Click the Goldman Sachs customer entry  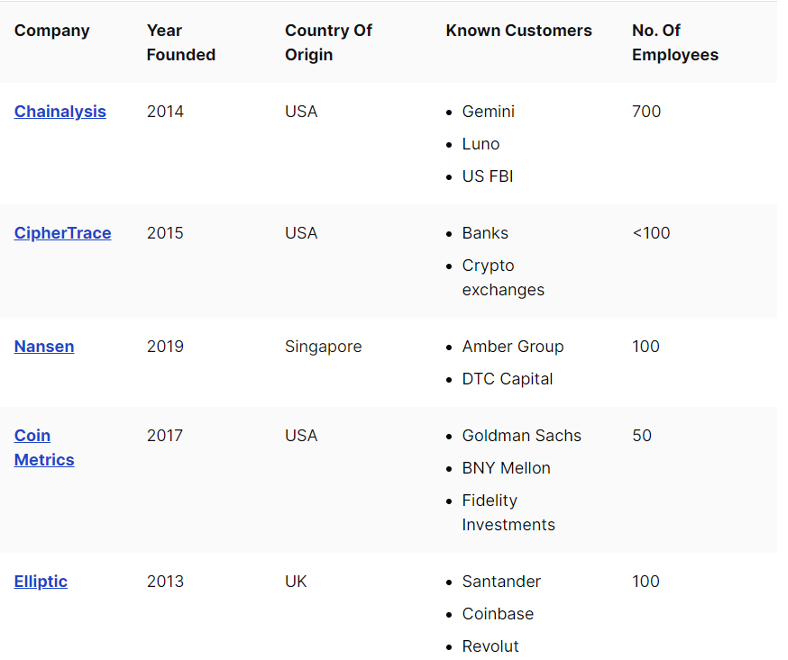[522, 435]
